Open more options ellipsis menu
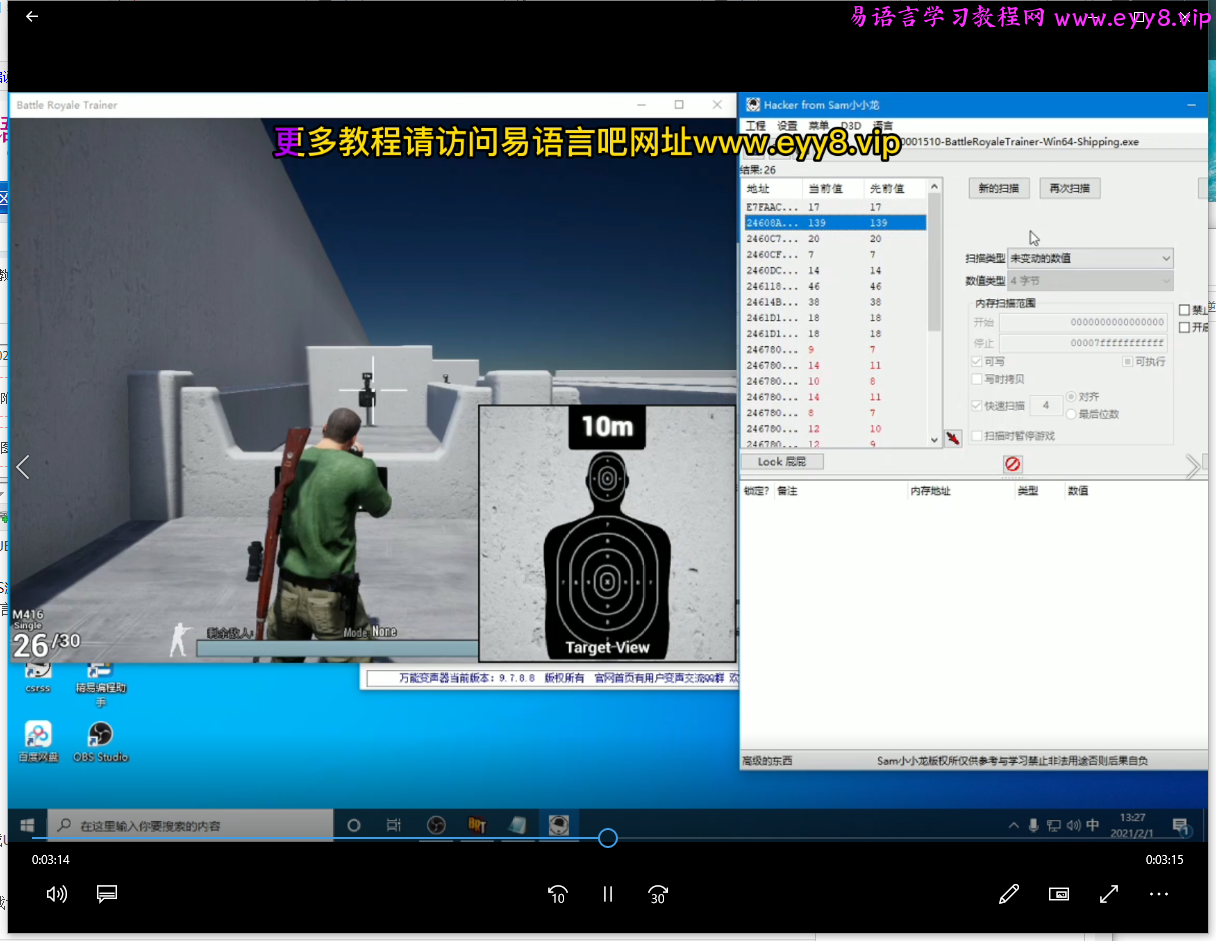Viewport: 1216px width, 941px height. 1159,894
